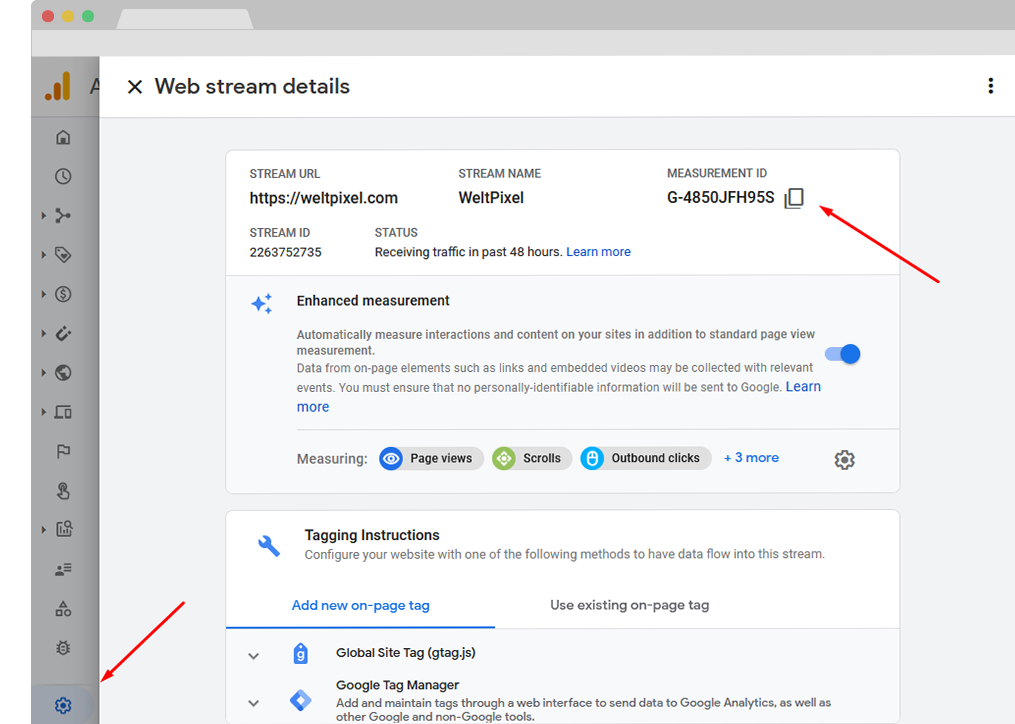The height and width of the screenshot is (724, 1015).
Task: Show the + 3 more measuring events
Action: click(751, 458)
